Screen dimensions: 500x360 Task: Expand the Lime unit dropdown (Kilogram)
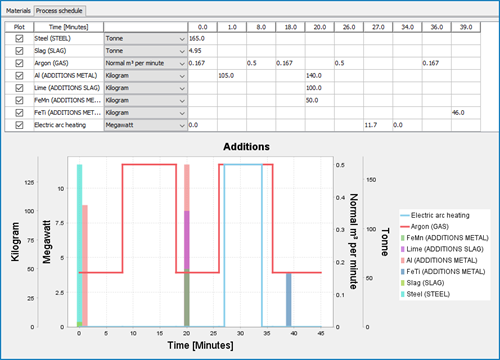[x=145, y=88]
